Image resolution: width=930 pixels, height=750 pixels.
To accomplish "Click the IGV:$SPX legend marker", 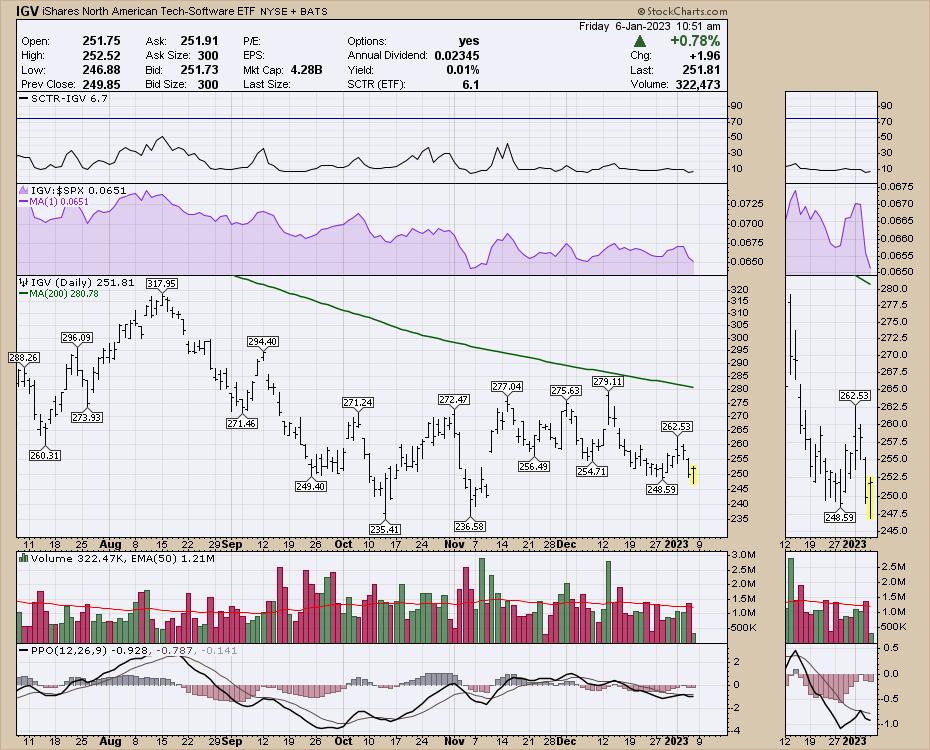I will pos(22,189).
